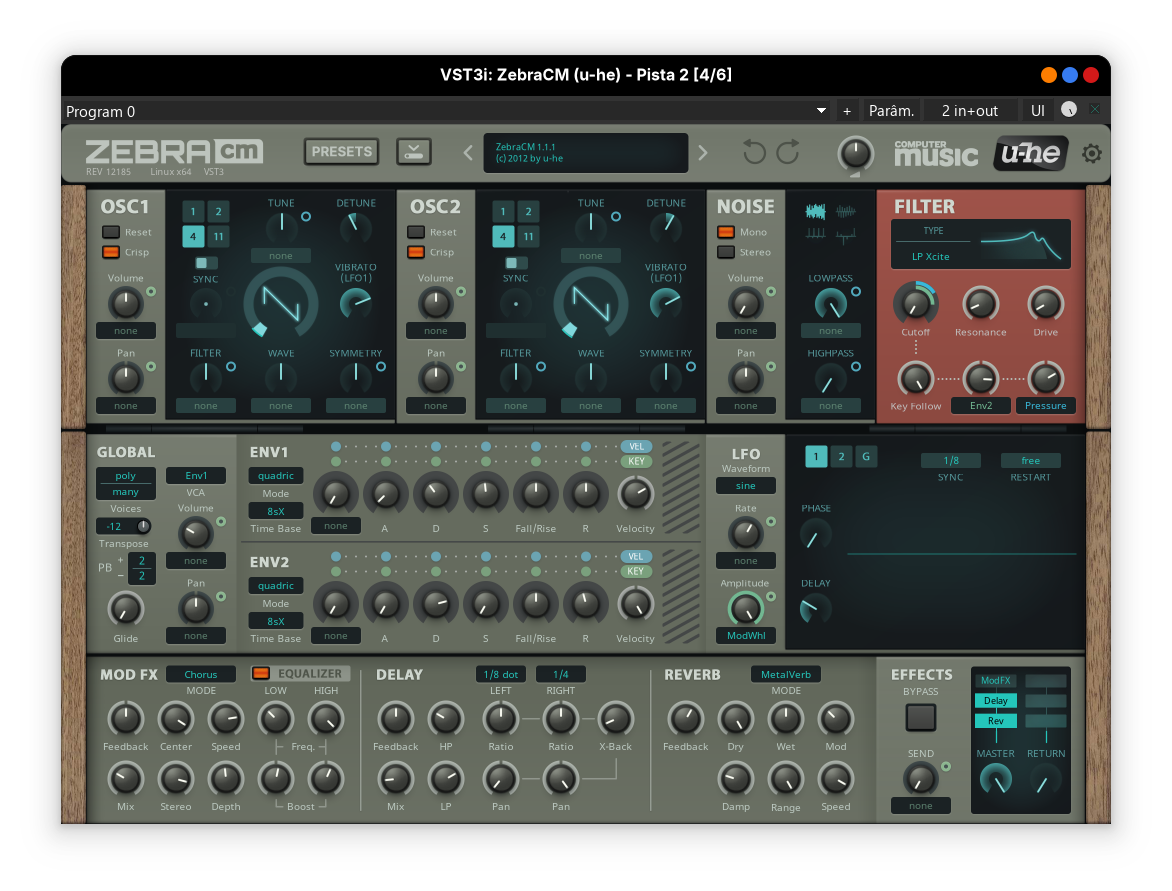The height and width of the screenshot is (891, 1172).
Task: Click the u-he logo
Action: click(x=1030, y=153)
